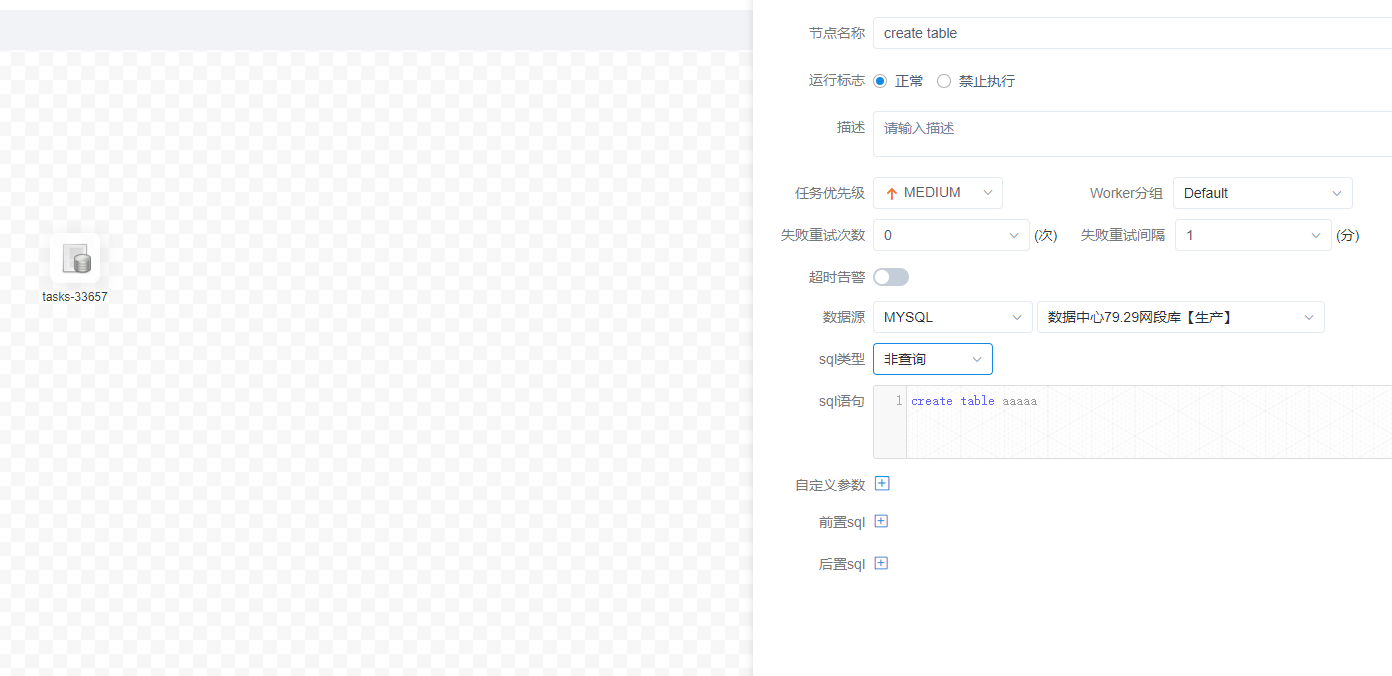Click the 数据源 label

[844, 317]
